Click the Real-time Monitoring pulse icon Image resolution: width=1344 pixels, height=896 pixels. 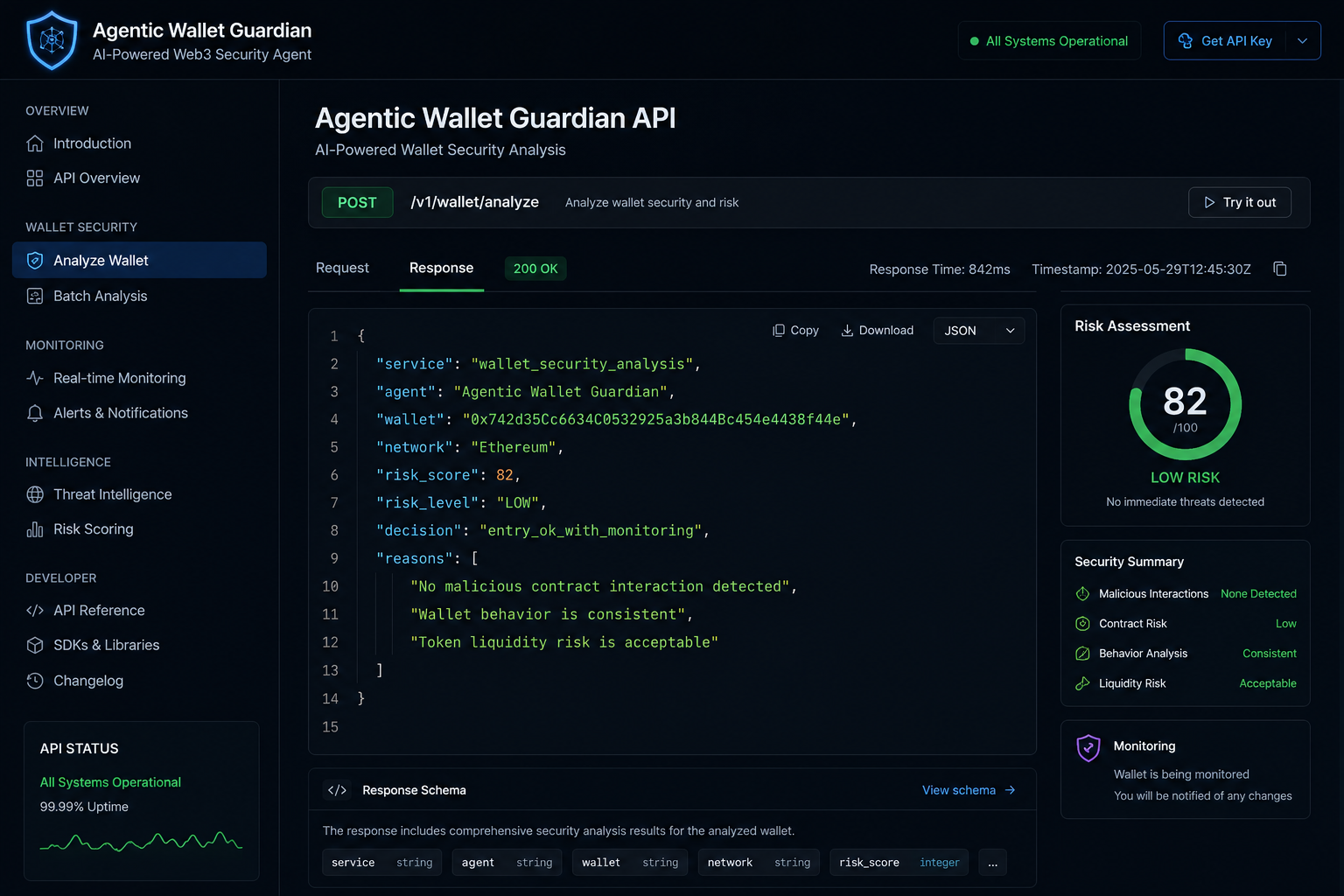(35, 378)
